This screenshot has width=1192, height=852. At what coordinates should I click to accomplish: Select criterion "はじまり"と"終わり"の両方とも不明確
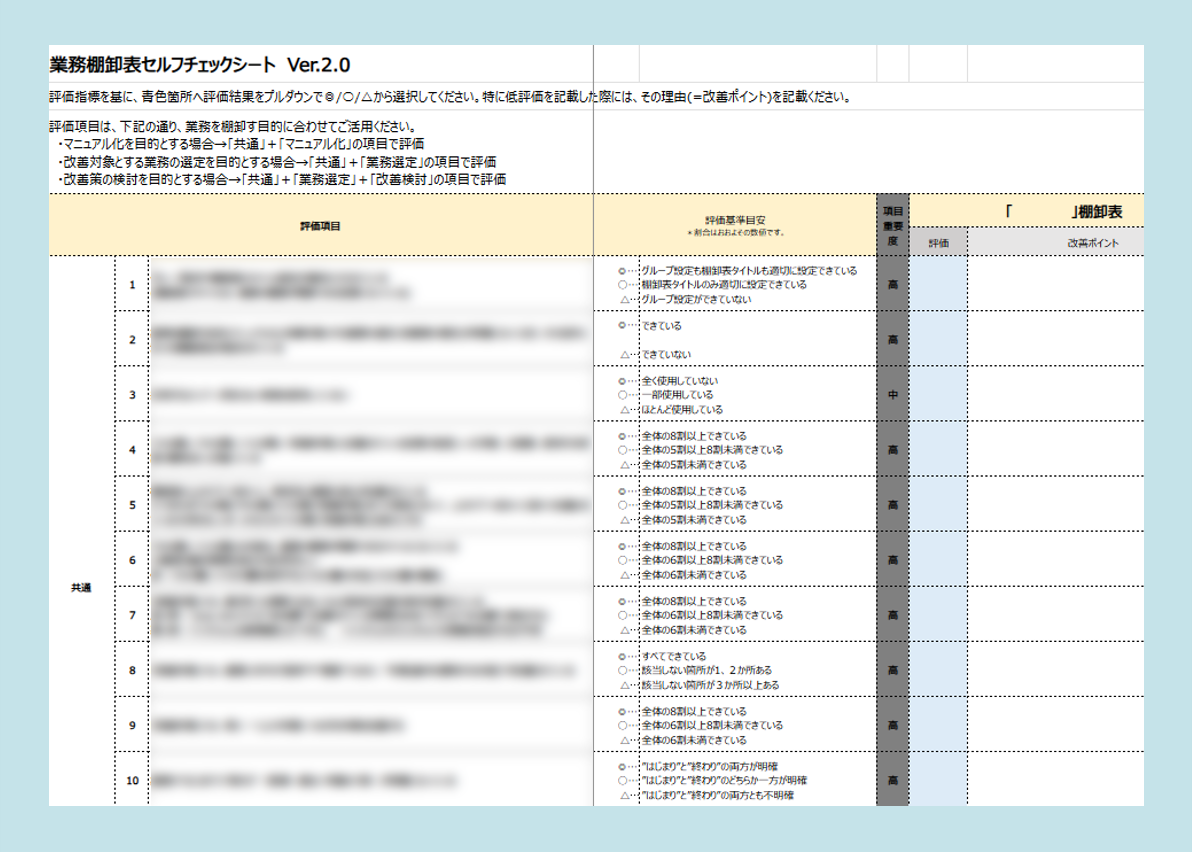[x=717, y=795]
